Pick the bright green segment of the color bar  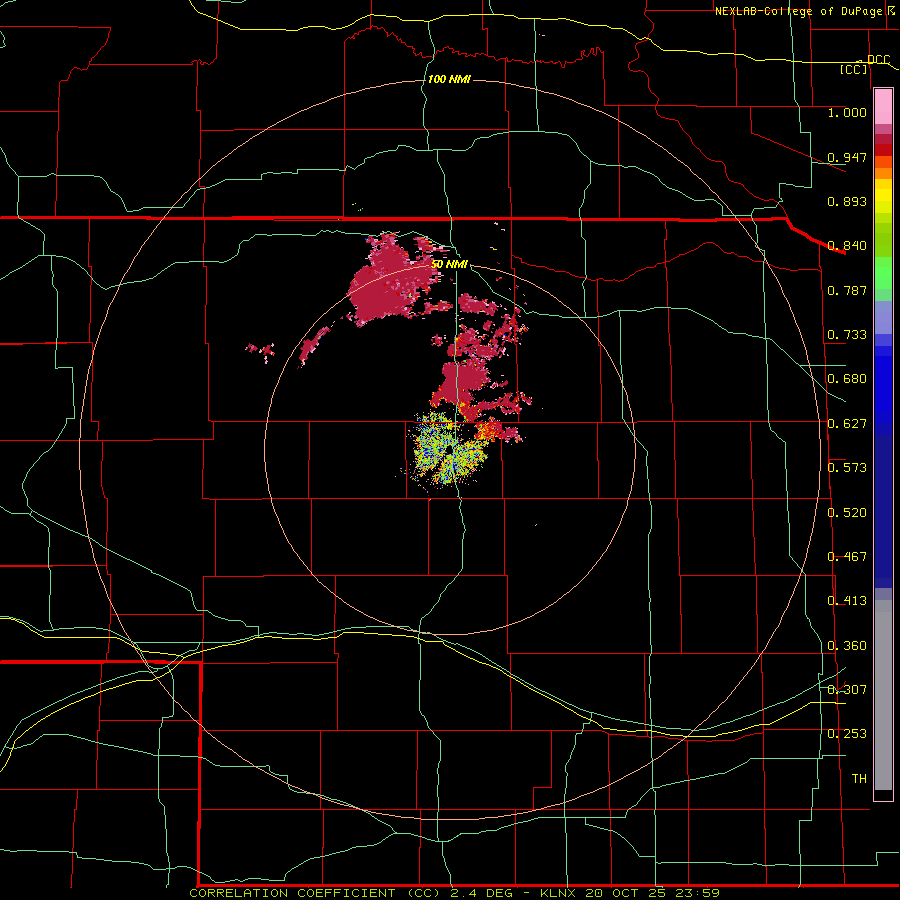click(883, 273)
